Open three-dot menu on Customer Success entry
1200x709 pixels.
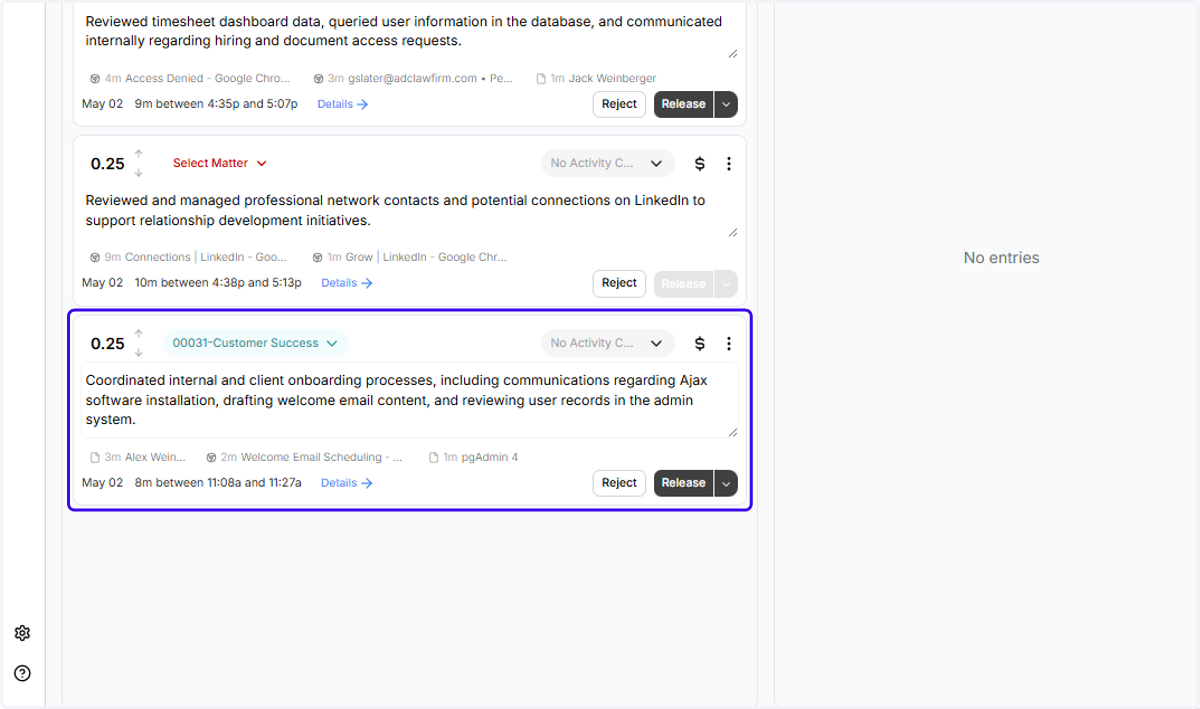(x=729, y=343)
